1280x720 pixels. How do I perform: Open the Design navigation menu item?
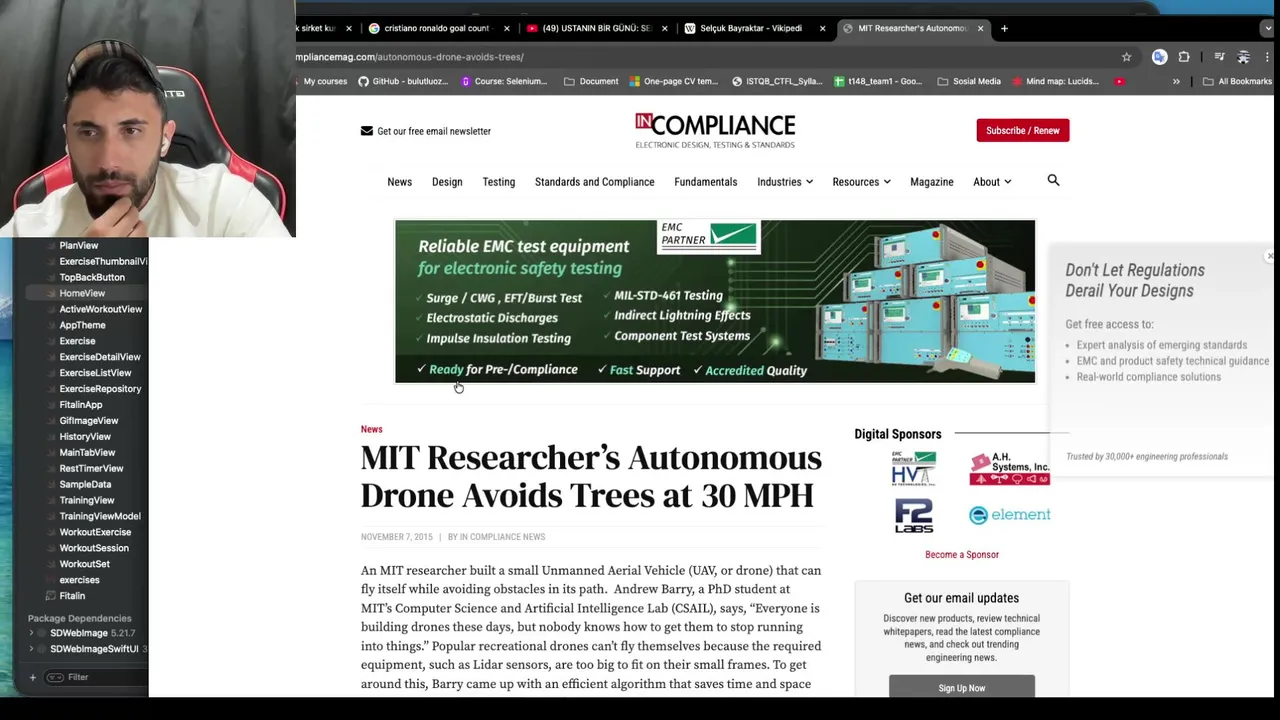[447, 182]
